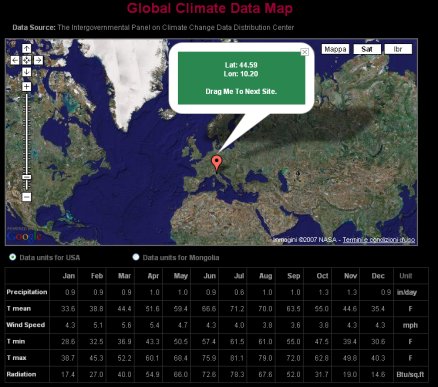Click the center return-to-last-view icon
438x387 pixels.
pos(27,60)
